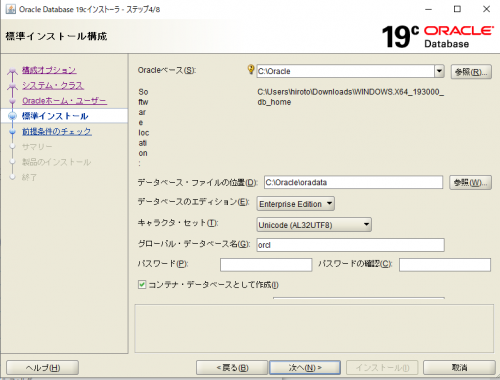500x380 pixels.
Task: Click the ヘルプ(H) help button
Action: coord(43,368)
